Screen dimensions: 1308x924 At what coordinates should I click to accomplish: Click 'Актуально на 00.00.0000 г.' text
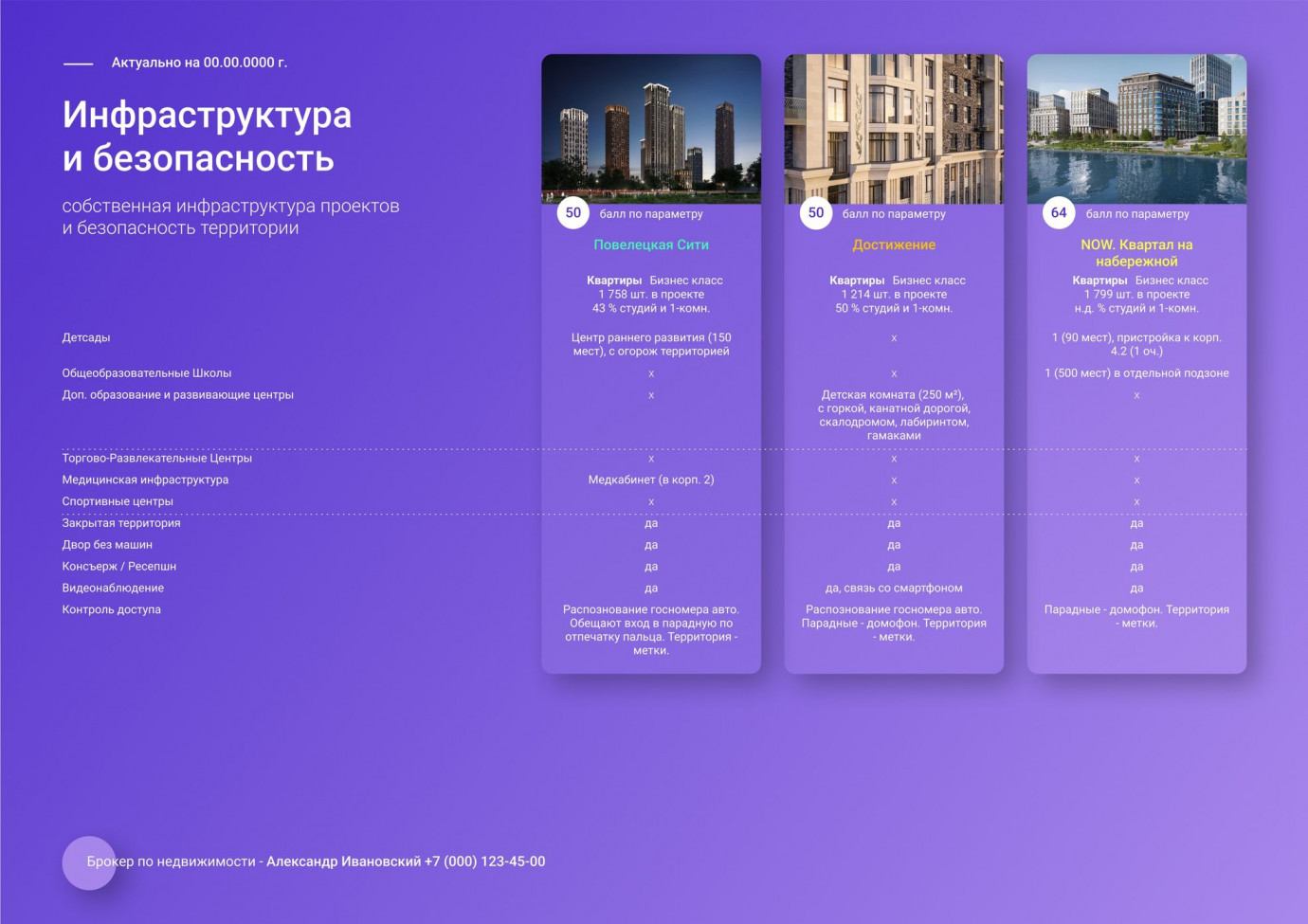point(199,63)
